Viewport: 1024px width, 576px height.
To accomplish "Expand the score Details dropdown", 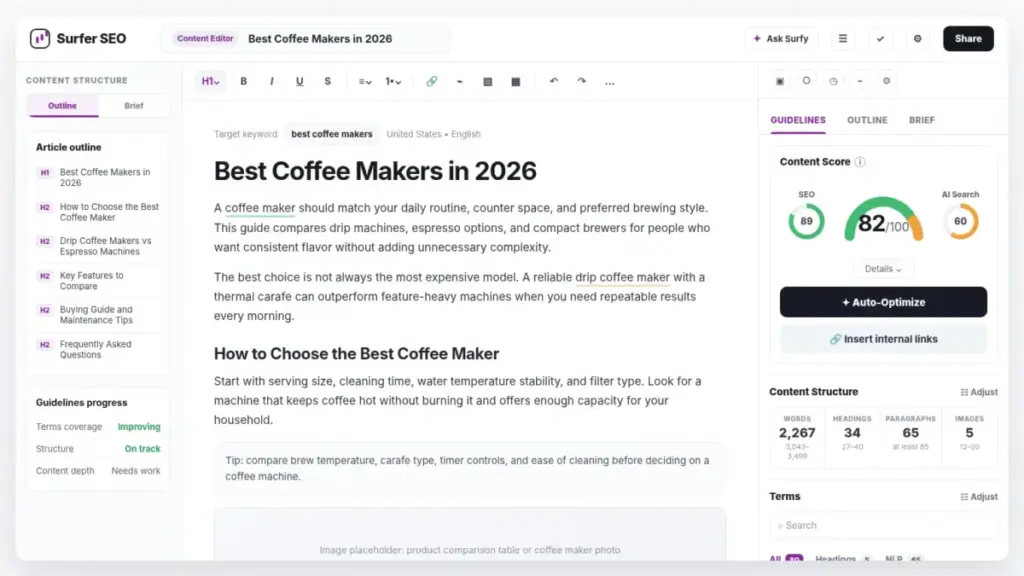I will pos(883,269).
